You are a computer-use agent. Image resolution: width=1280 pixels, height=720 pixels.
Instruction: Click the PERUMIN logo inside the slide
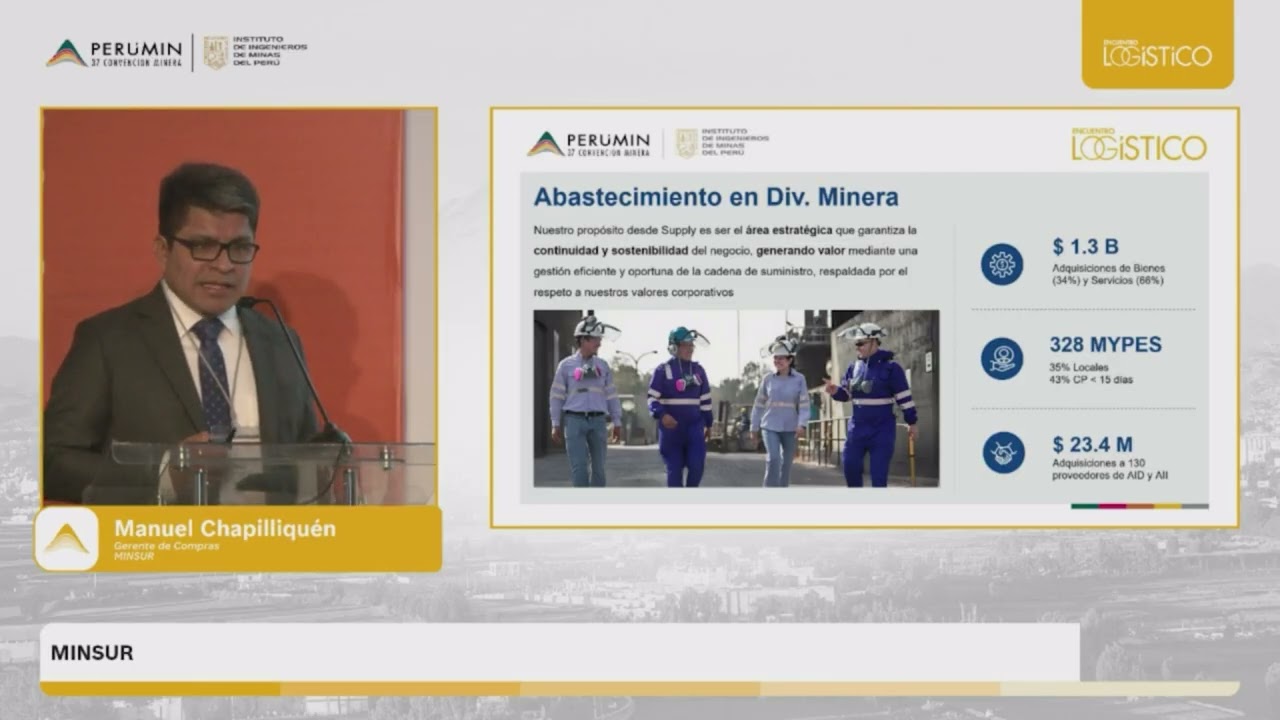click(x=589, y=144)
